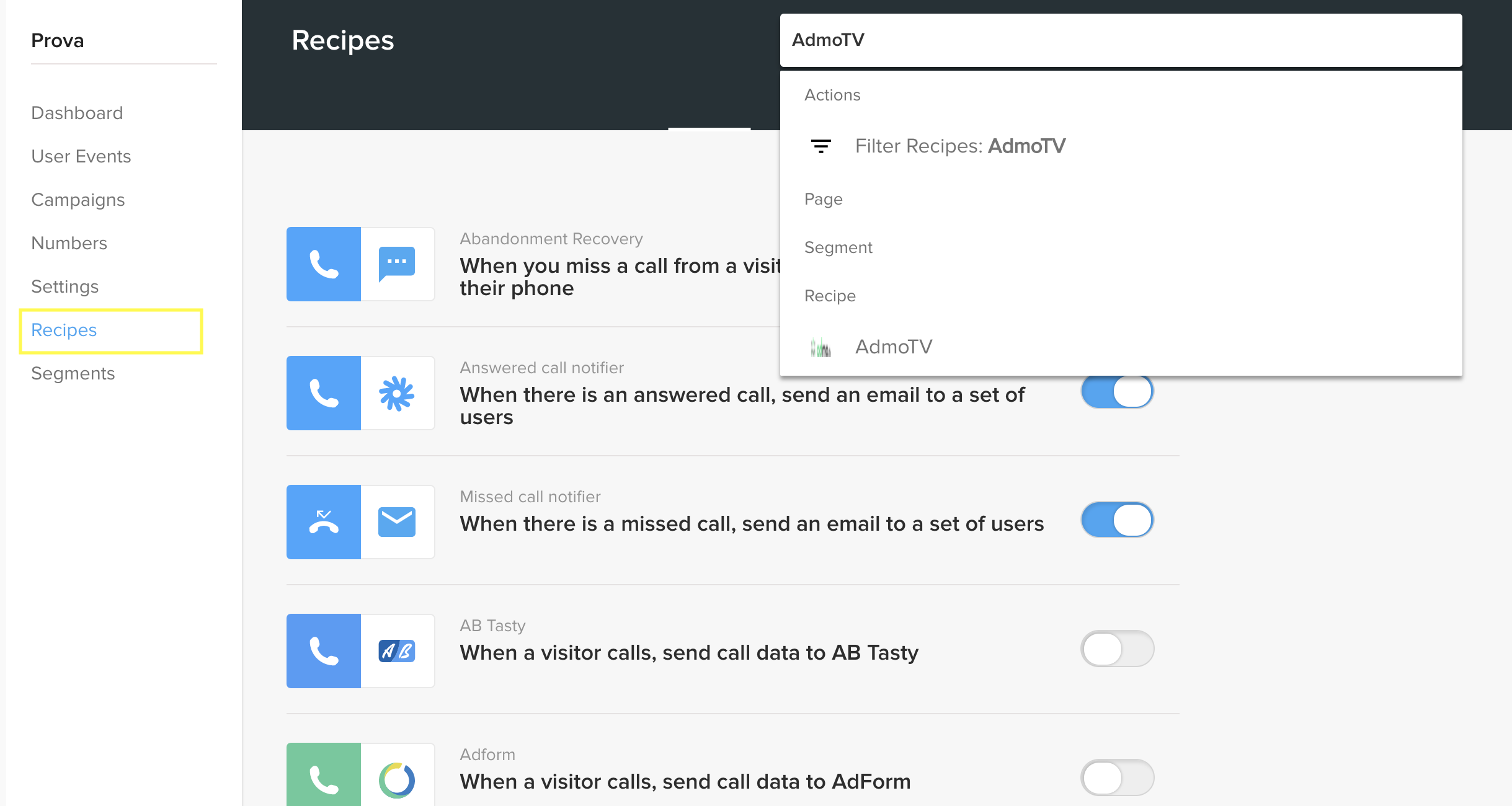Click the 'Actions' section header in dropdown
1512x806 pixels.
832,95
